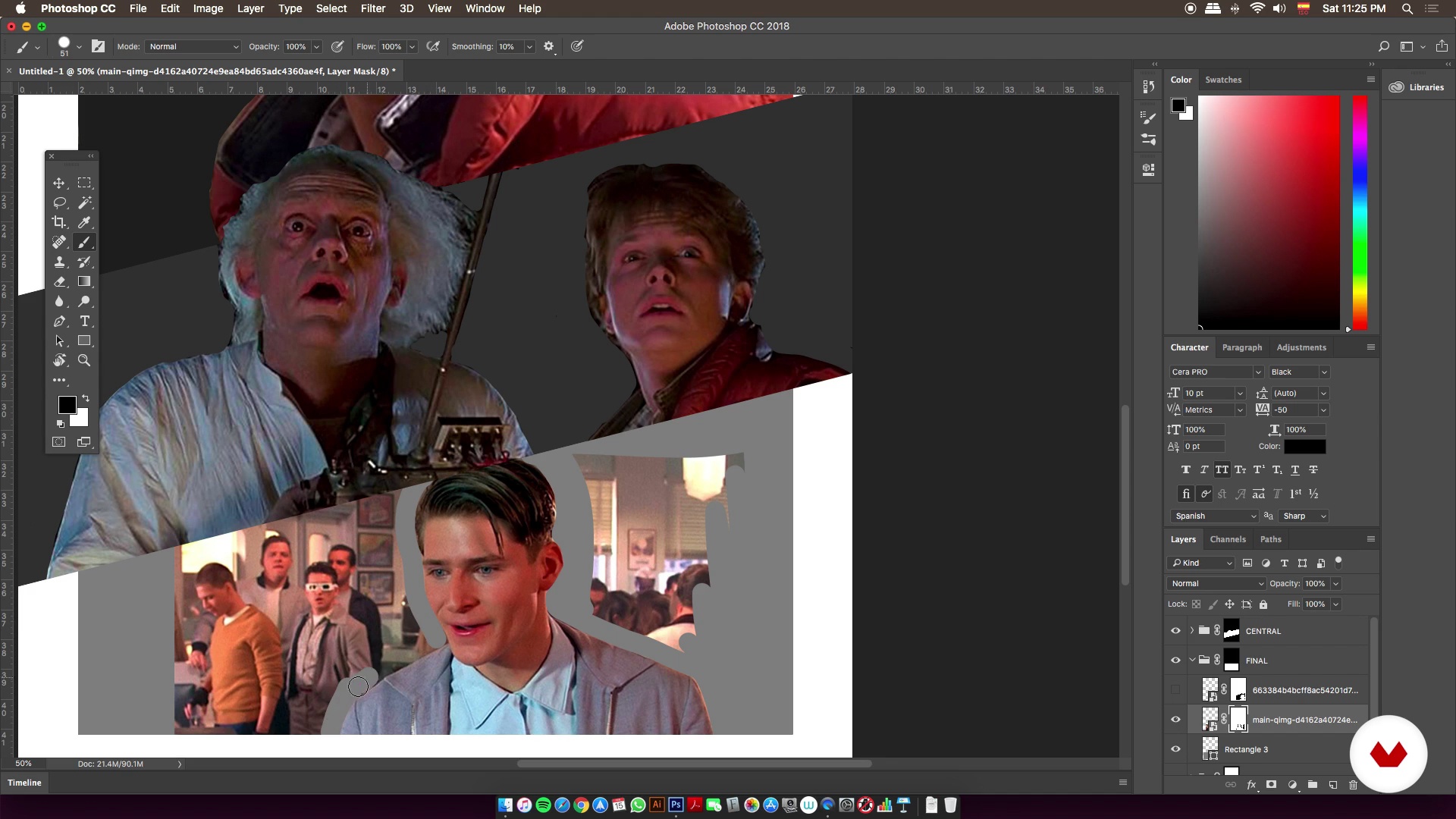Image resolution: width=1456 pixels, height=819 pixels.
Task: Open the layer blend mode Normal dropdown
Action: click(1217, 583)
